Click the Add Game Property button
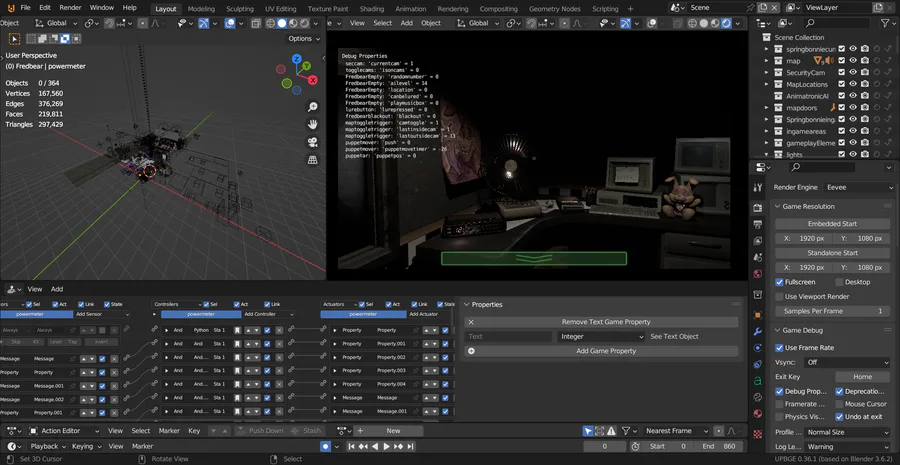The image size is (900, 465). click(606, 351)
